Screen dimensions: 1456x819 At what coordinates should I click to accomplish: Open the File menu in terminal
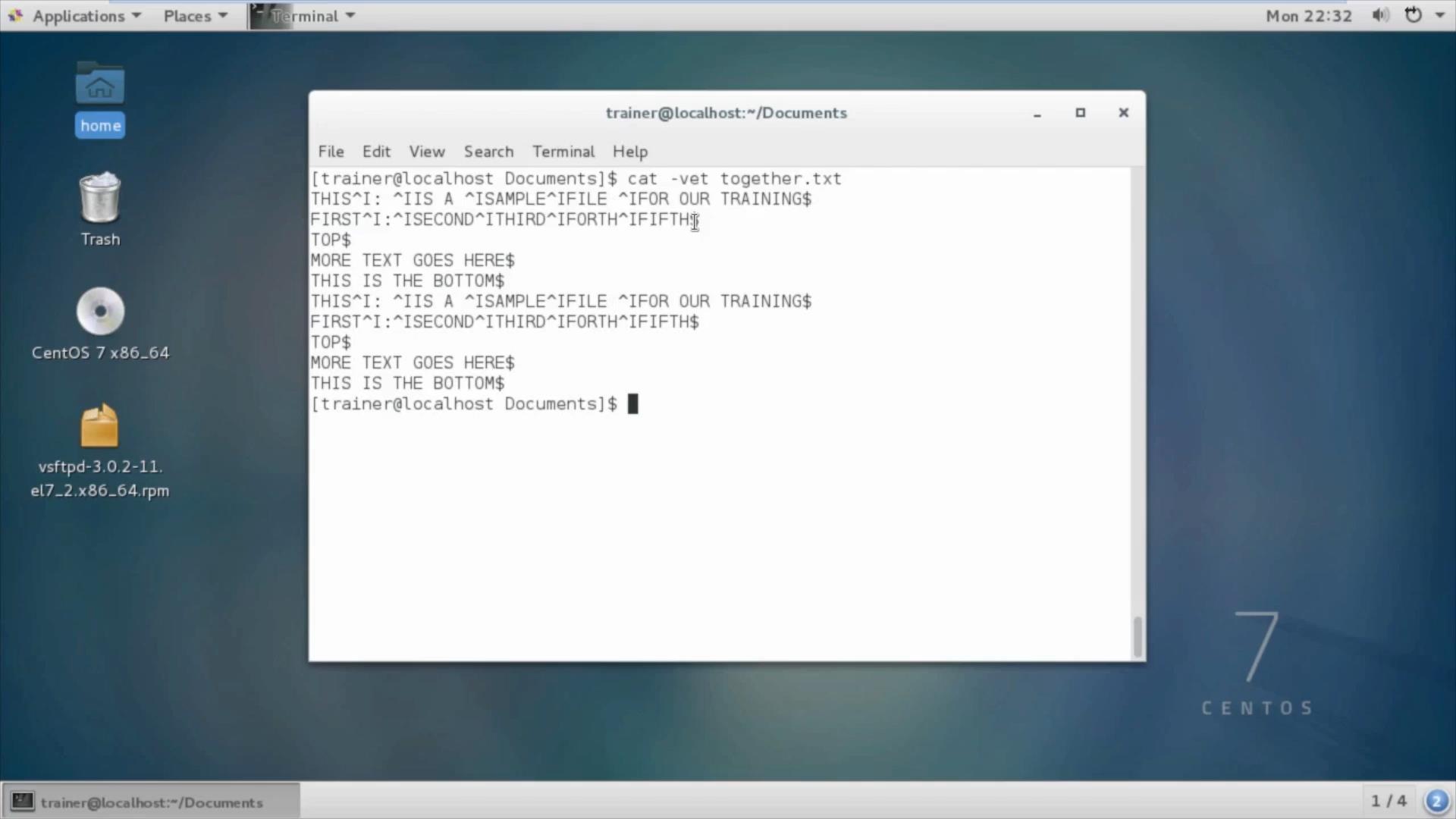pos(330,151)
